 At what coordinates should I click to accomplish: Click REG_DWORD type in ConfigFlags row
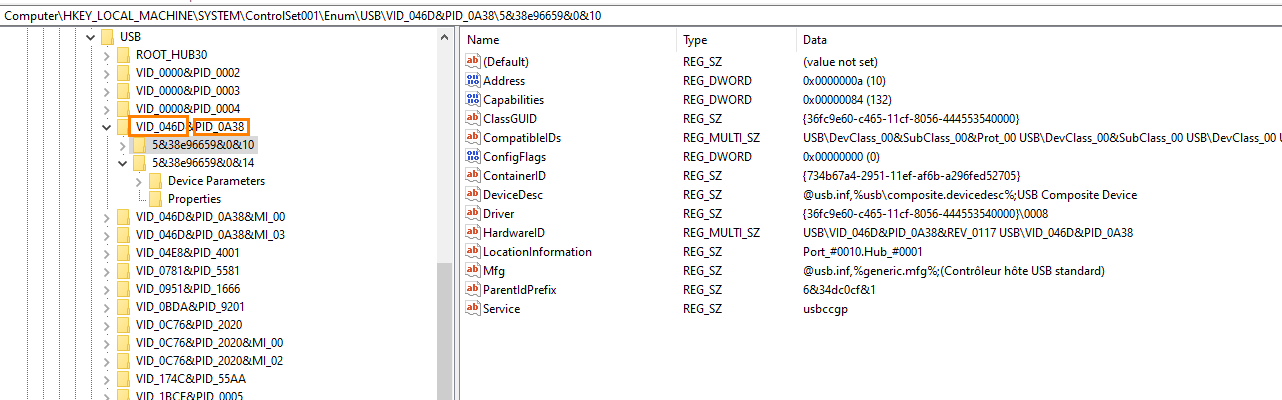click(717, 157)
